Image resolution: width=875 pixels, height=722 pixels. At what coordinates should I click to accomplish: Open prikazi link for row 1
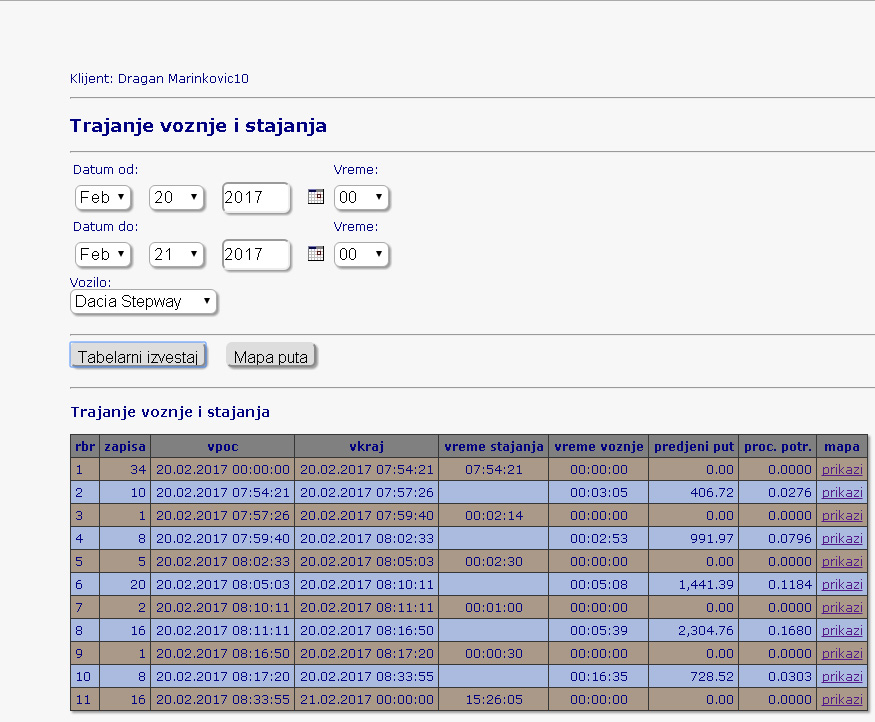[842, 470]
